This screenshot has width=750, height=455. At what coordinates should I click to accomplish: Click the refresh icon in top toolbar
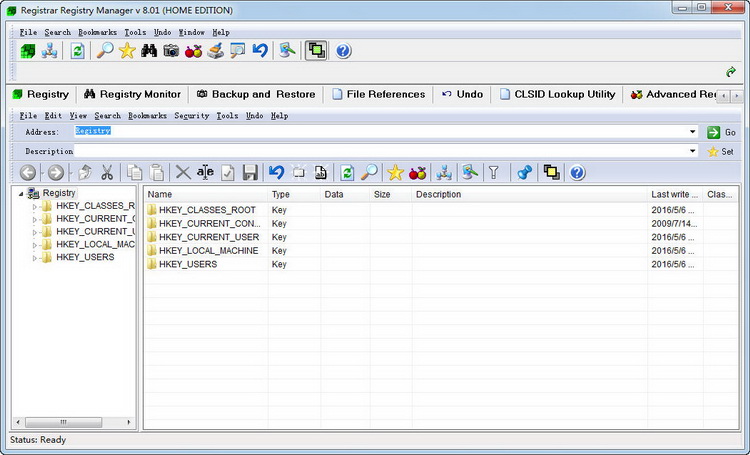[x=77, y=51]
